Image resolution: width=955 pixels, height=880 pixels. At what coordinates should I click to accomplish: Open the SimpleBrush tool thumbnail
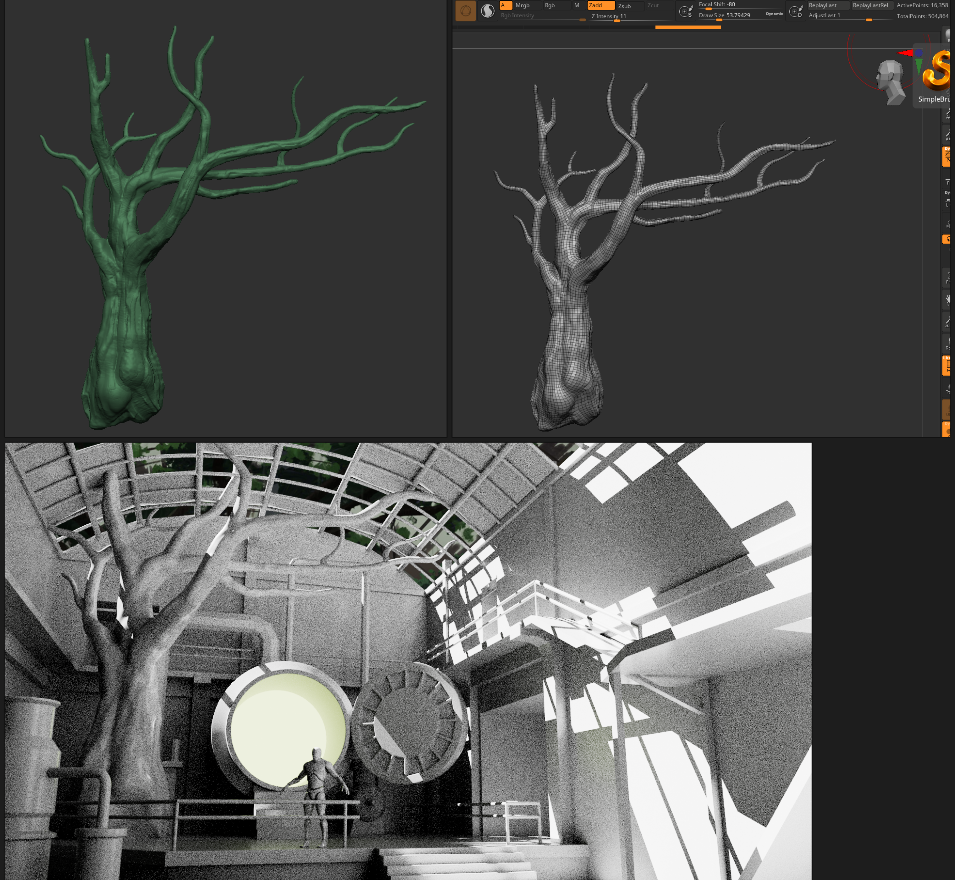(934, 76)
